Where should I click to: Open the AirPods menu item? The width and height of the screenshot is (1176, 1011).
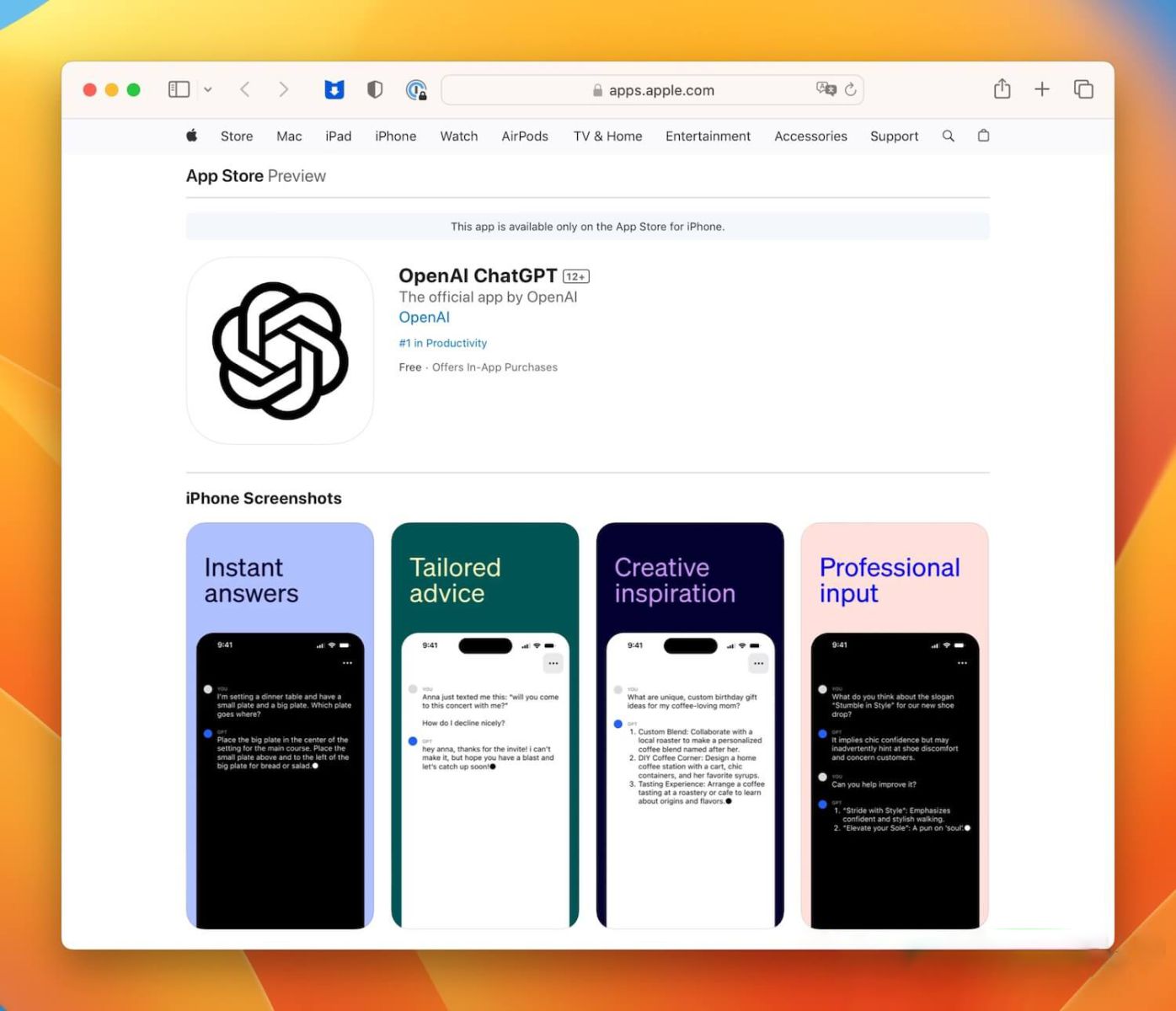(525, 136)
